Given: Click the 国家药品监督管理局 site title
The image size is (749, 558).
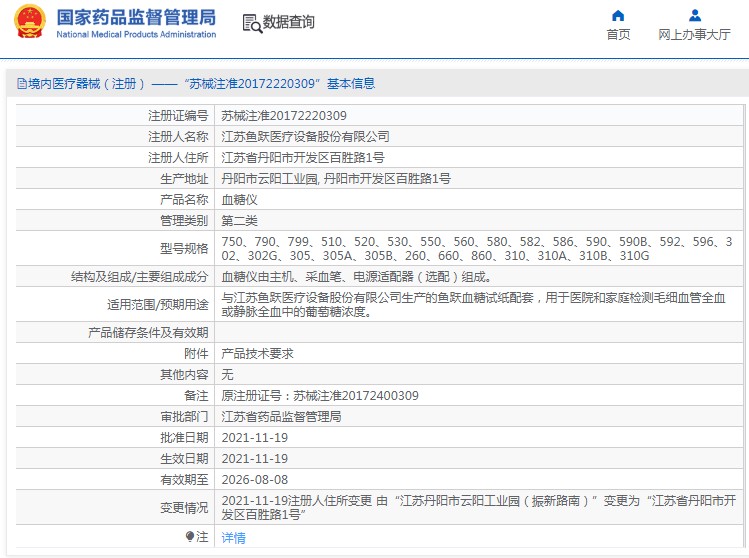Looking at the screenshot, I should [136, 17].
